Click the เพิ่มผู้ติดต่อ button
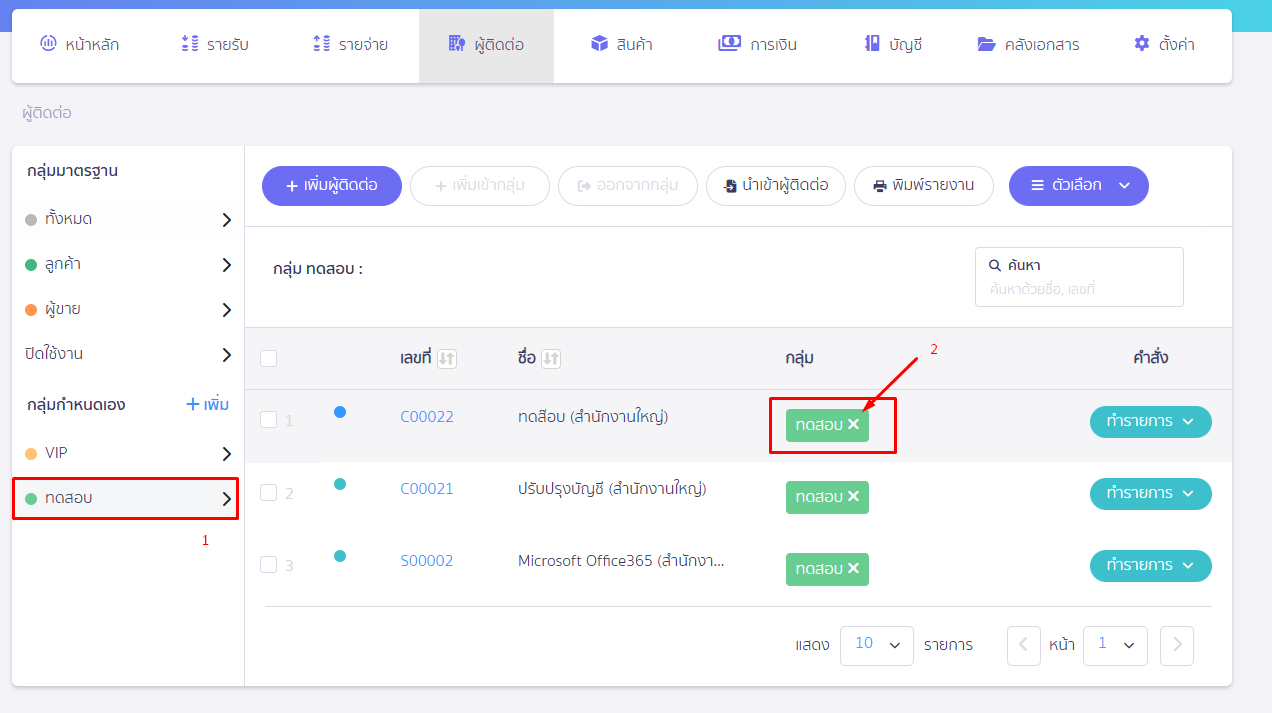Image resolution: width=1272 pixels, height=713 pixels. click(x=331, y=185)
